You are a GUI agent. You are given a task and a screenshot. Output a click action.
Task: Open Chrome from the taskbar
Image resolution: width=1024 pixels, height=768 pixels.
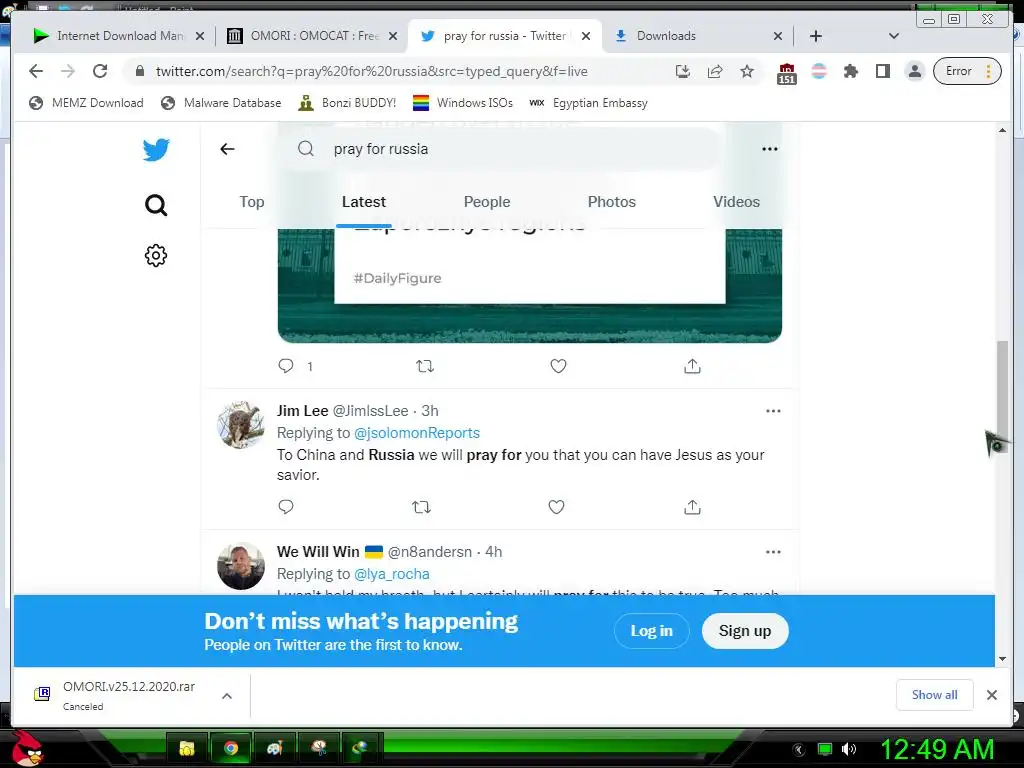[231, 748]
